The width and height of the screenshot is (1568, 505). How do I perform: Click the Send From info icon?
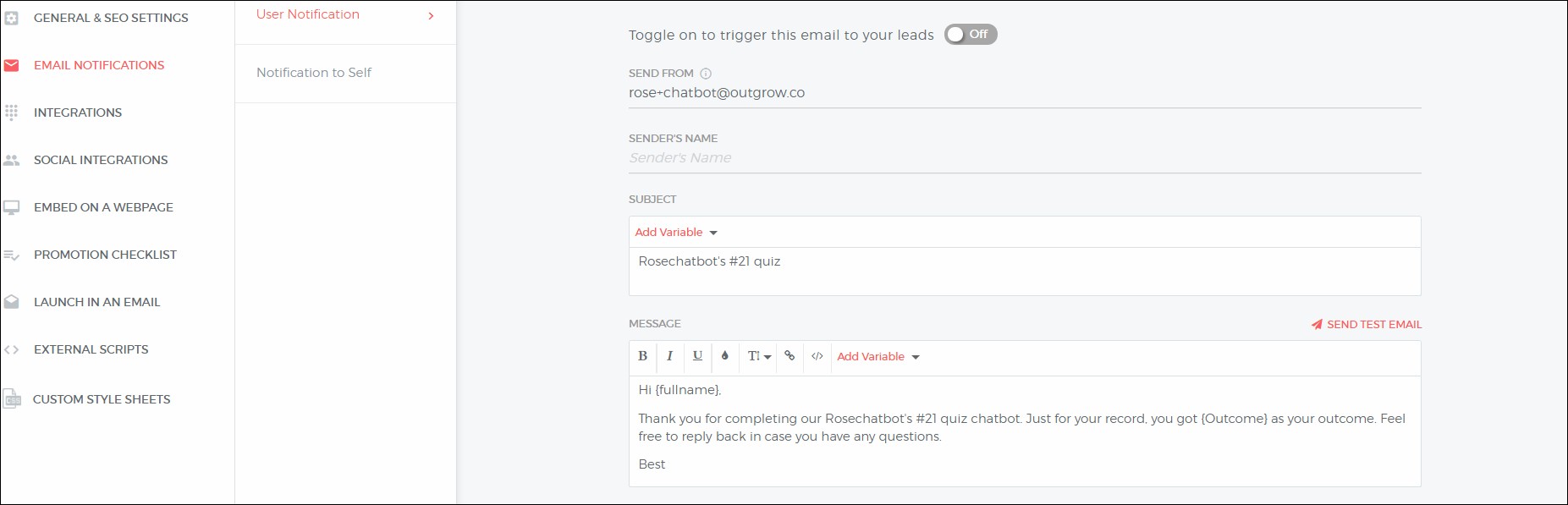706,74
